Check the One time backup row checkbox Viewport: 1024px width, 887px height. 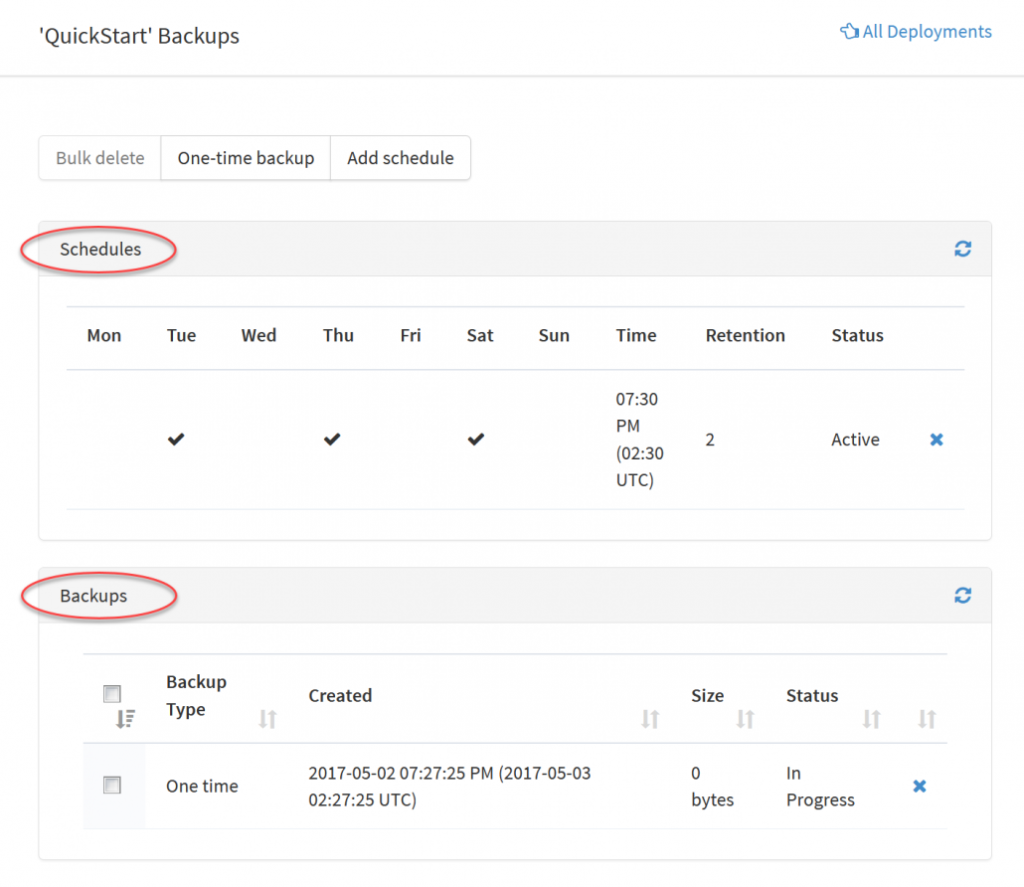point(112,786)
